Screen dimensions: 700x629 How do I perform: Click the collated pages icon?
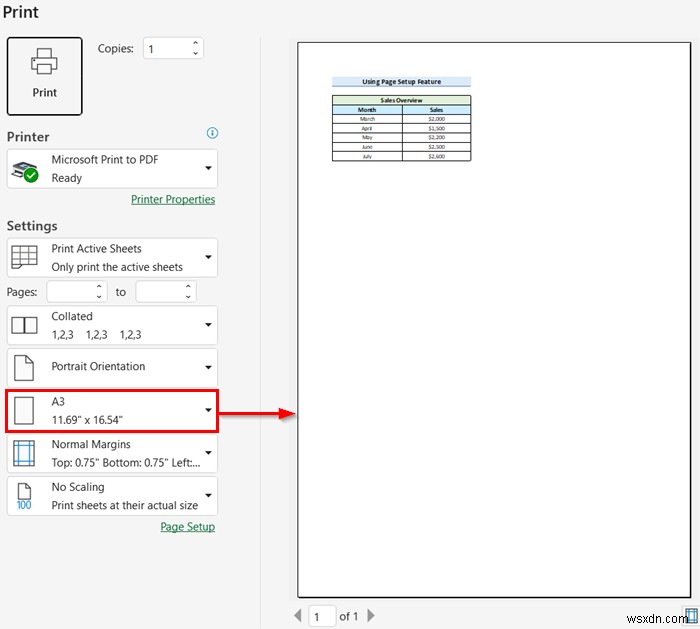24,325
